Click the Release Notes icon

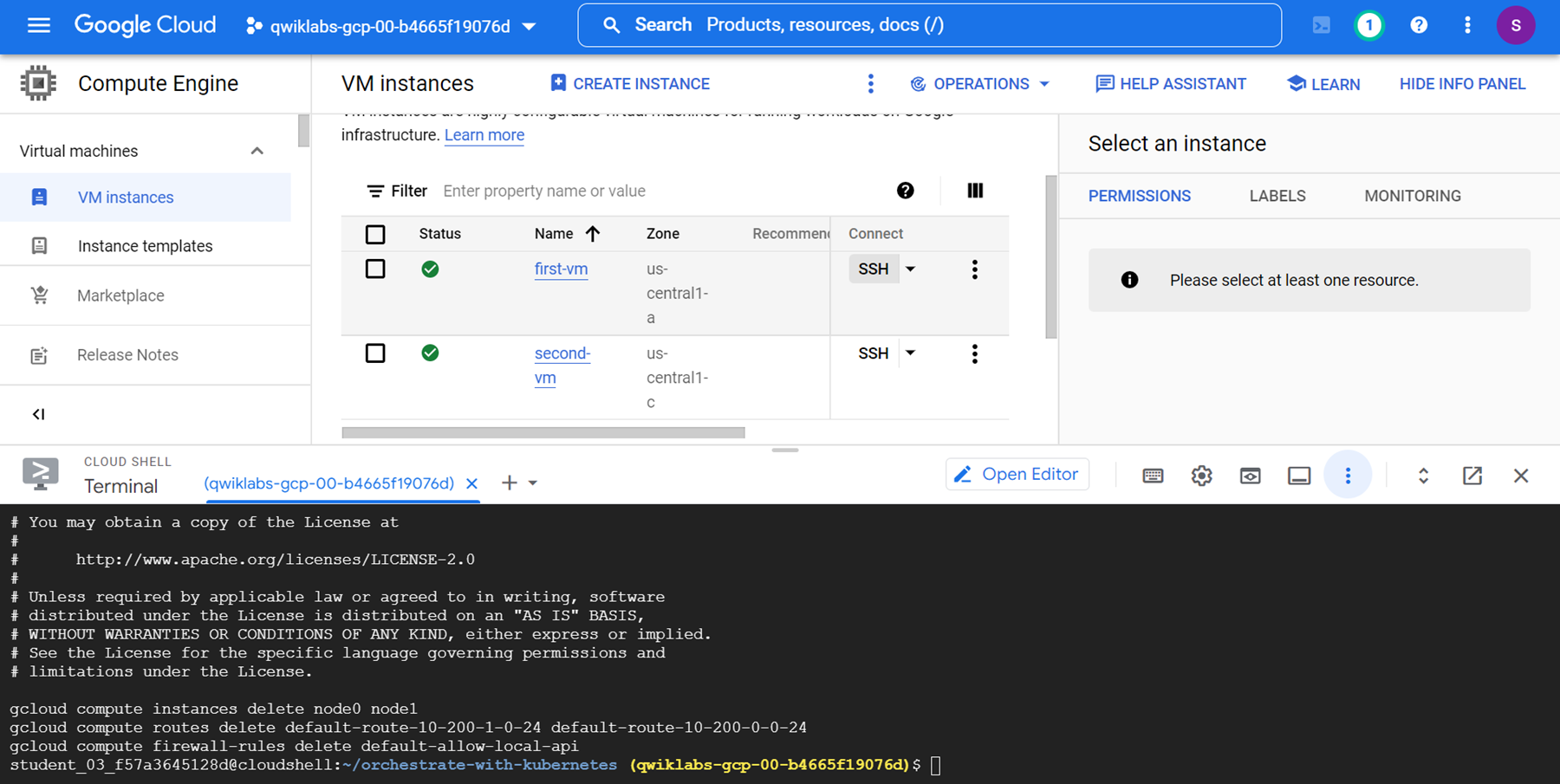[39, 355]
